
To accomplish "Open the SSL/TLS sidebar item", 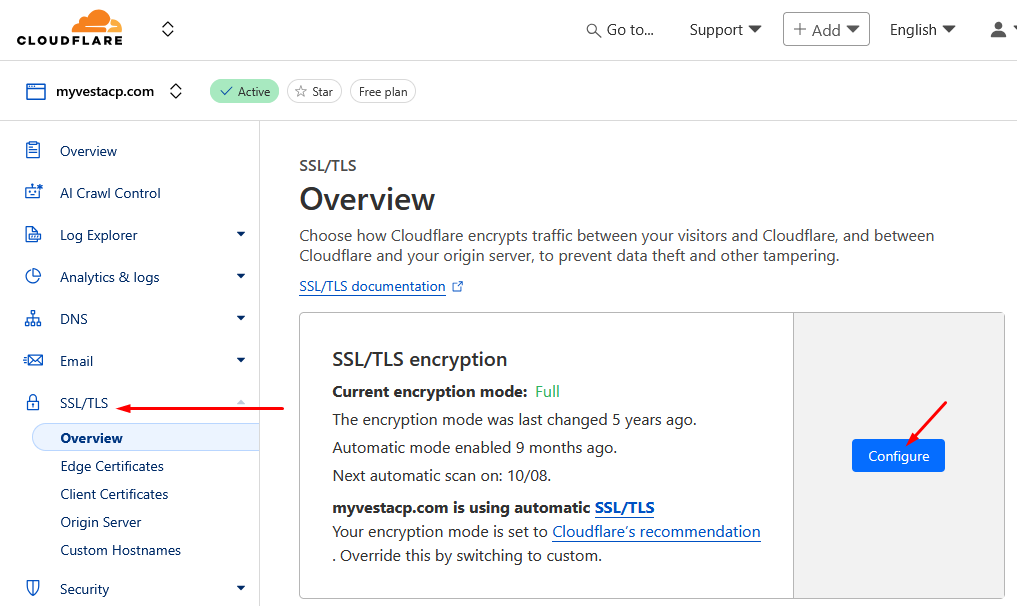I will (x=84, y=404).
